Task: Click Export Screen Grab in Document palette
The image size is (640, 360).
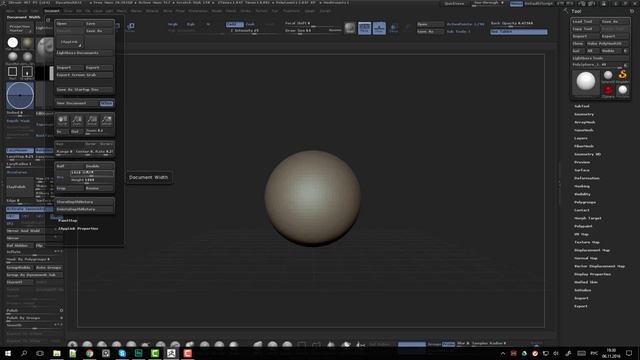Action: click(84, 75)
